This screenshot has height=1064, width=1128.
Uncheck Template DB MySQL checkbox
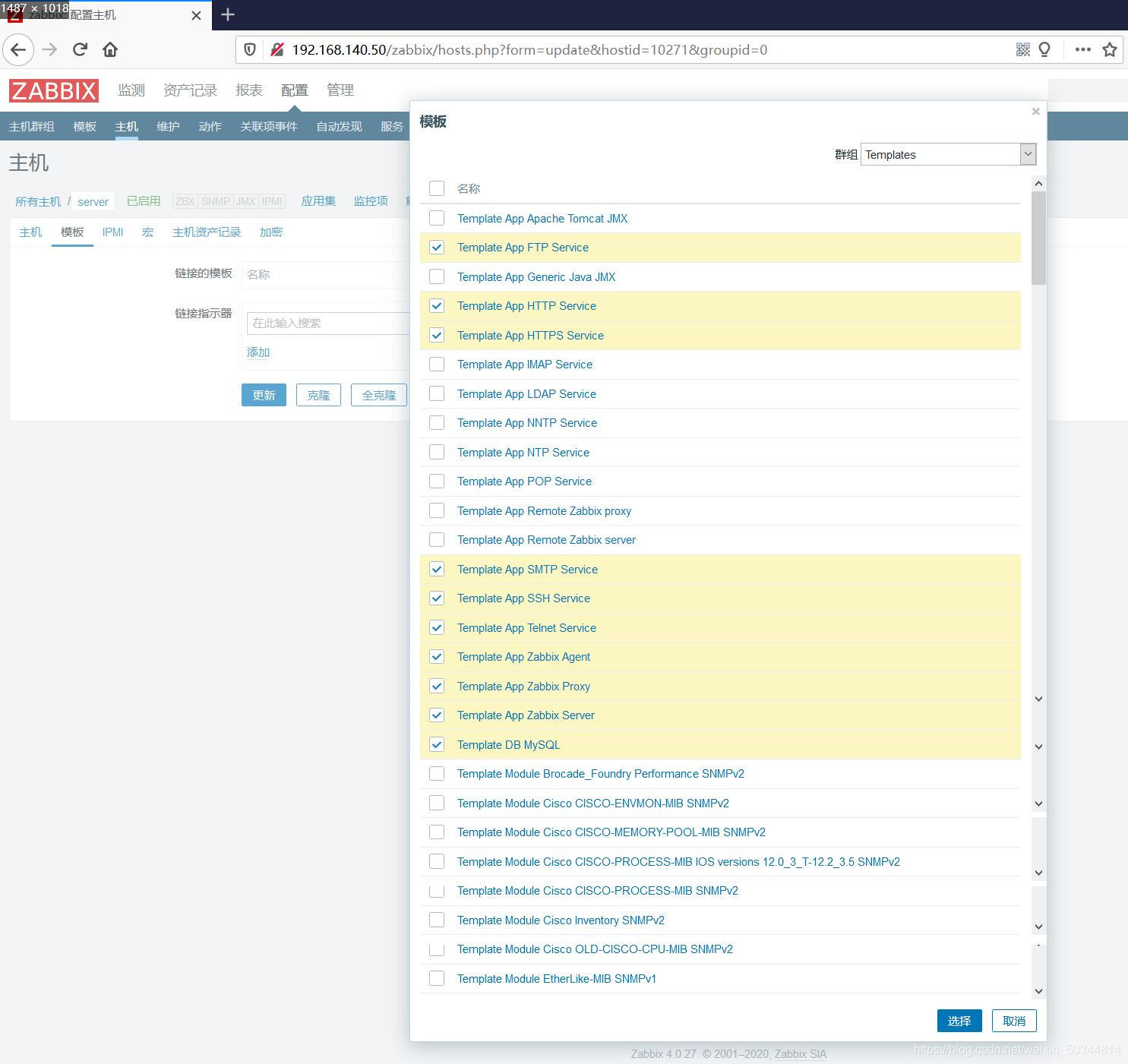coord(437,745)
